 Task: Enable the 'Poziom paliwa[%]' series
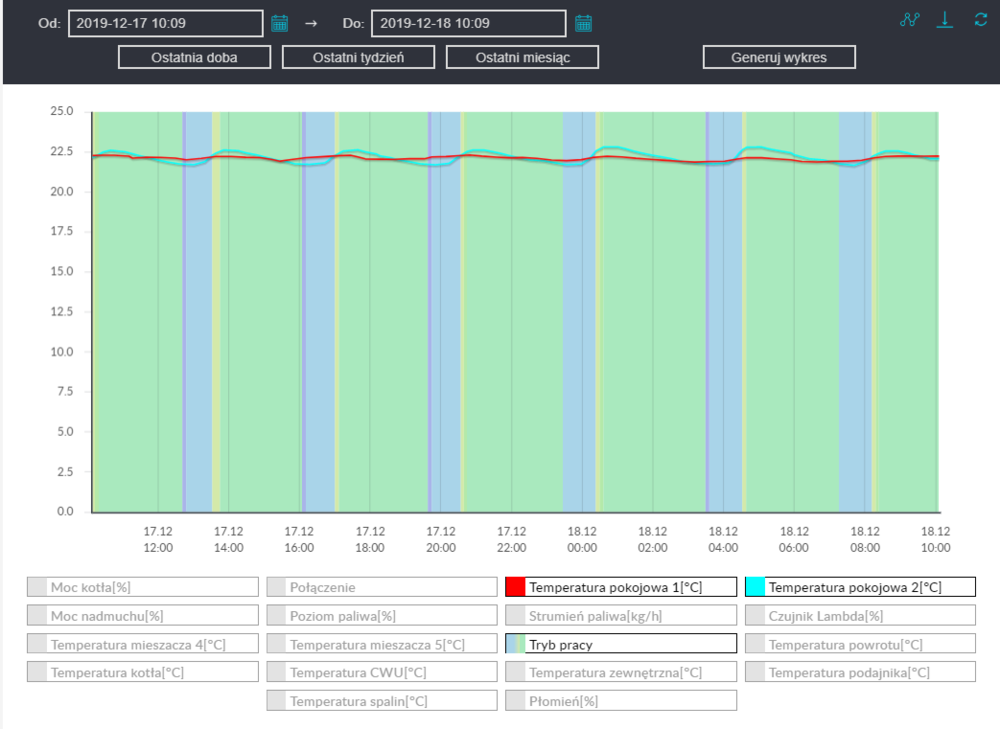point(381,615)
